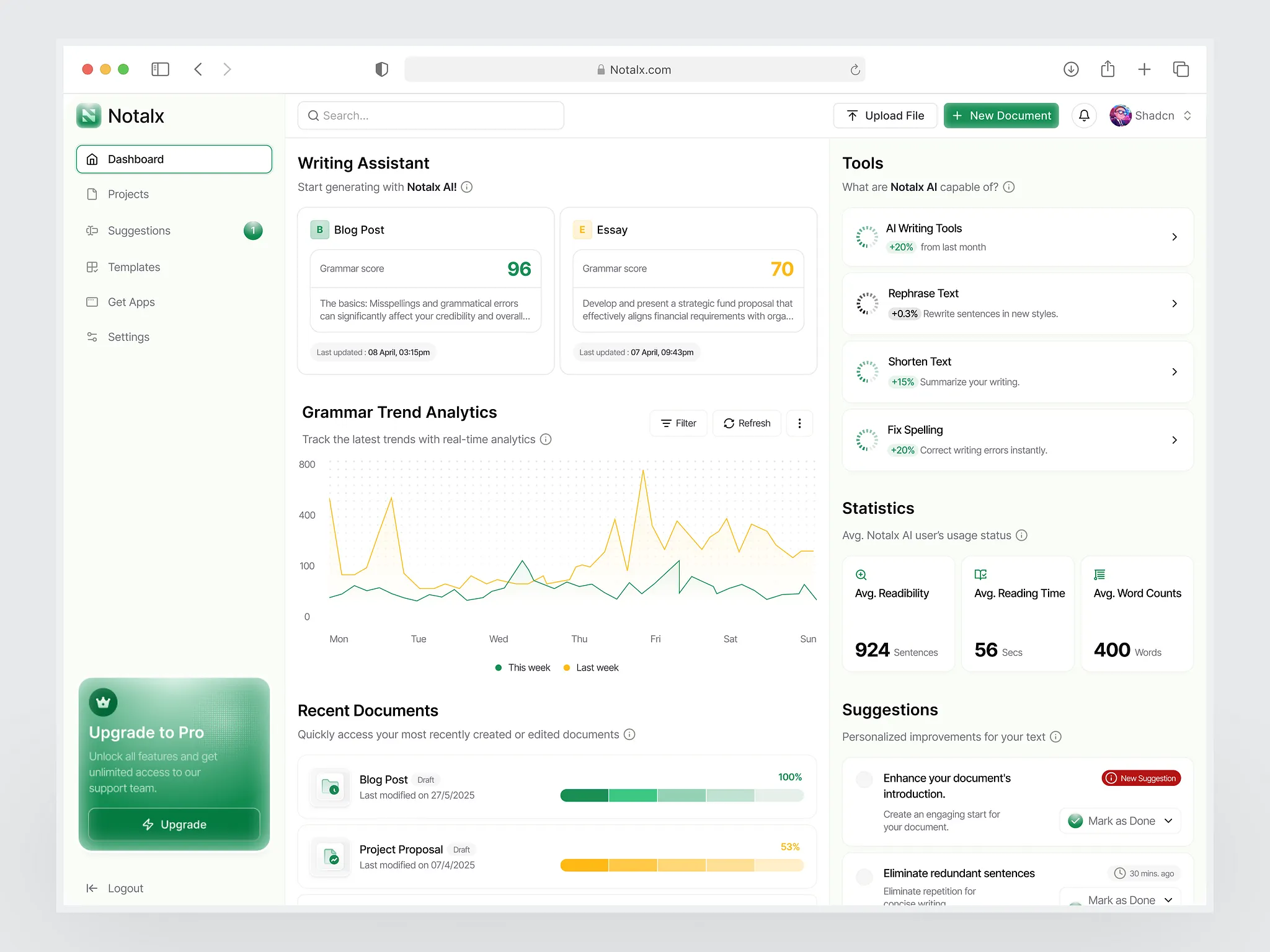Click the Project Proposal 53% progress bar

682,865
